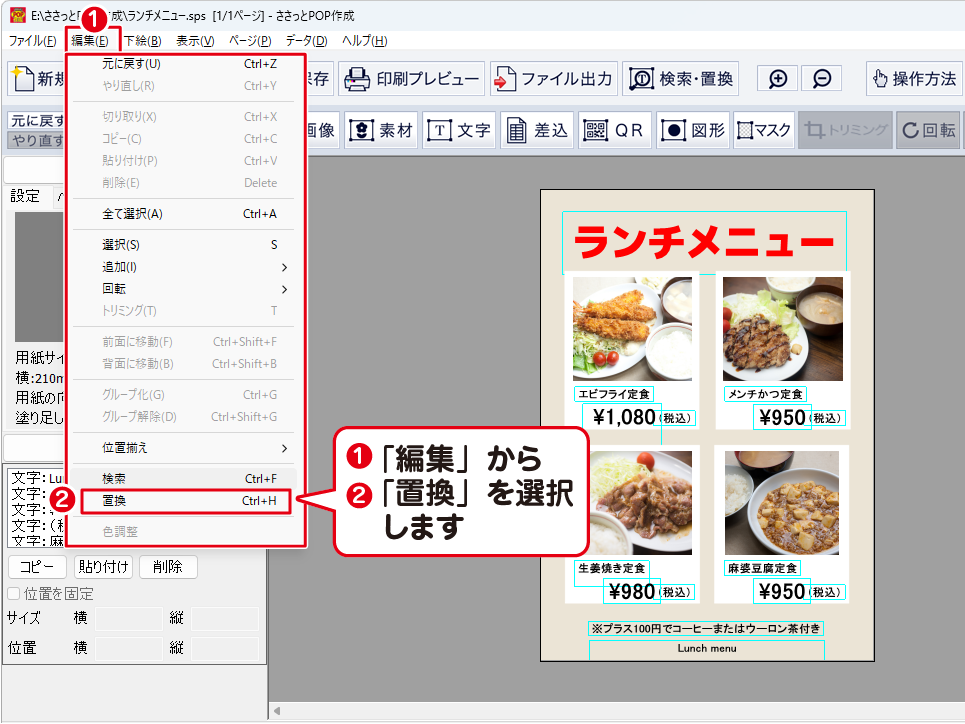This screenshot has width=965, height=724.
Task: Expand the 回転 submenu
Action: click(x=185, y=289)
